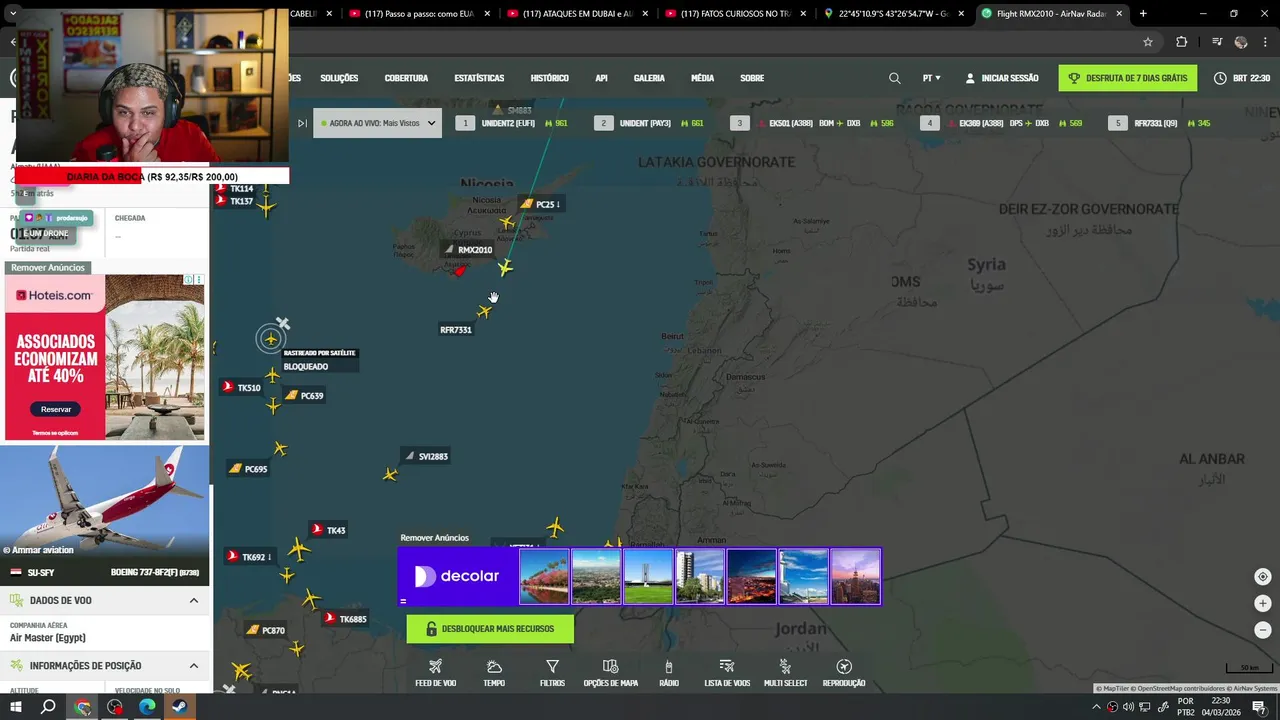Open the Cobertura menu
Image resolution: width=1280 pixels, height=720 pixels.
click(x=406, y=78)
